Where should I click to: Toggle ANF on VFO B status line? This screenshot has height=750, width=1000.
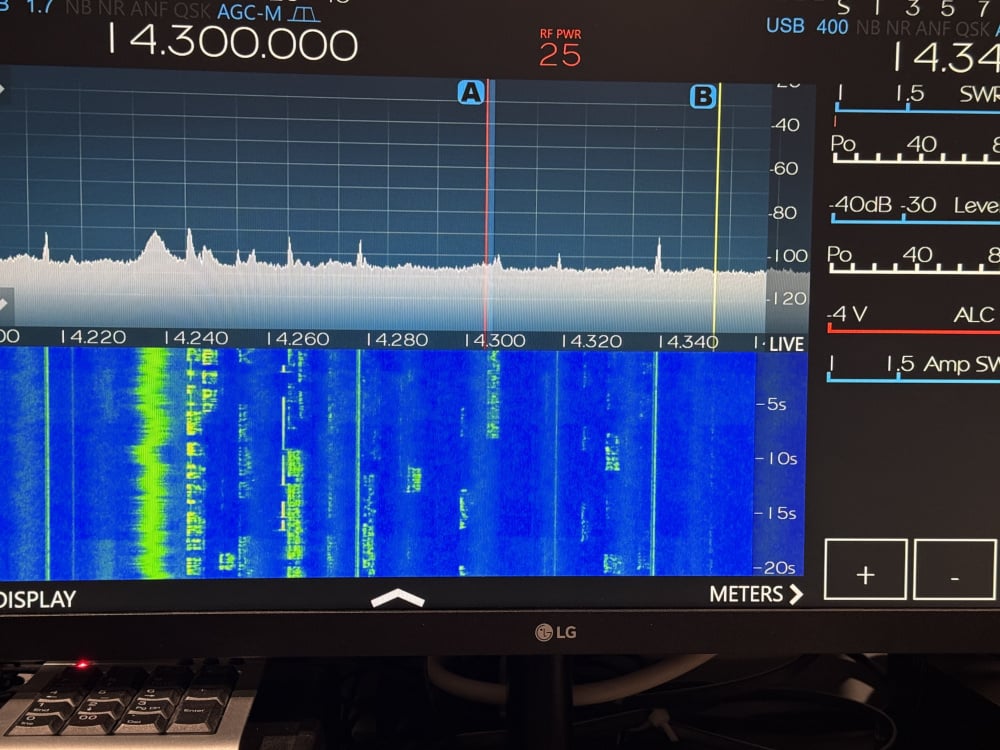(934, 29)
